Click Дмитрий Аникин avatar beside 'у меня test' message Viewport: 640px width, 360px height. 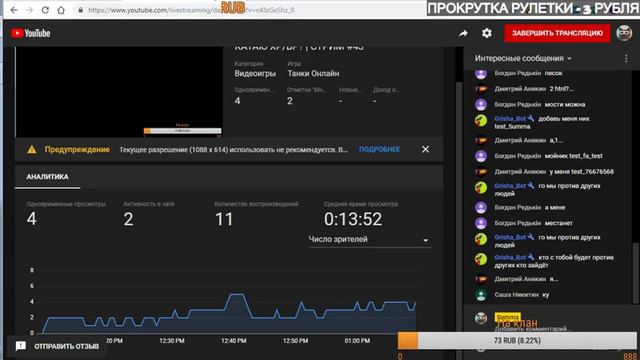tap(481, 171)
